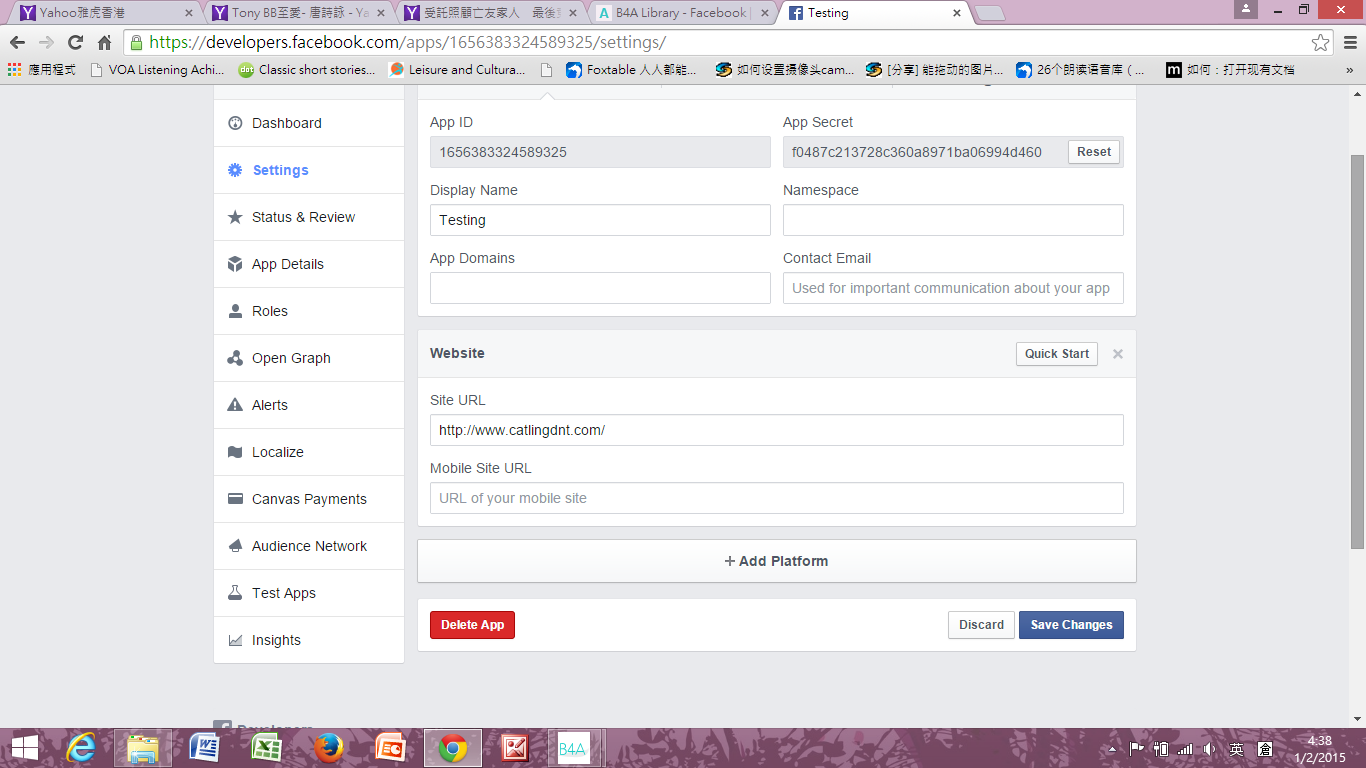Viewport: 1366px width, 768px height.
Task: Click the browser Forward arrow
Action: (46, 42)
